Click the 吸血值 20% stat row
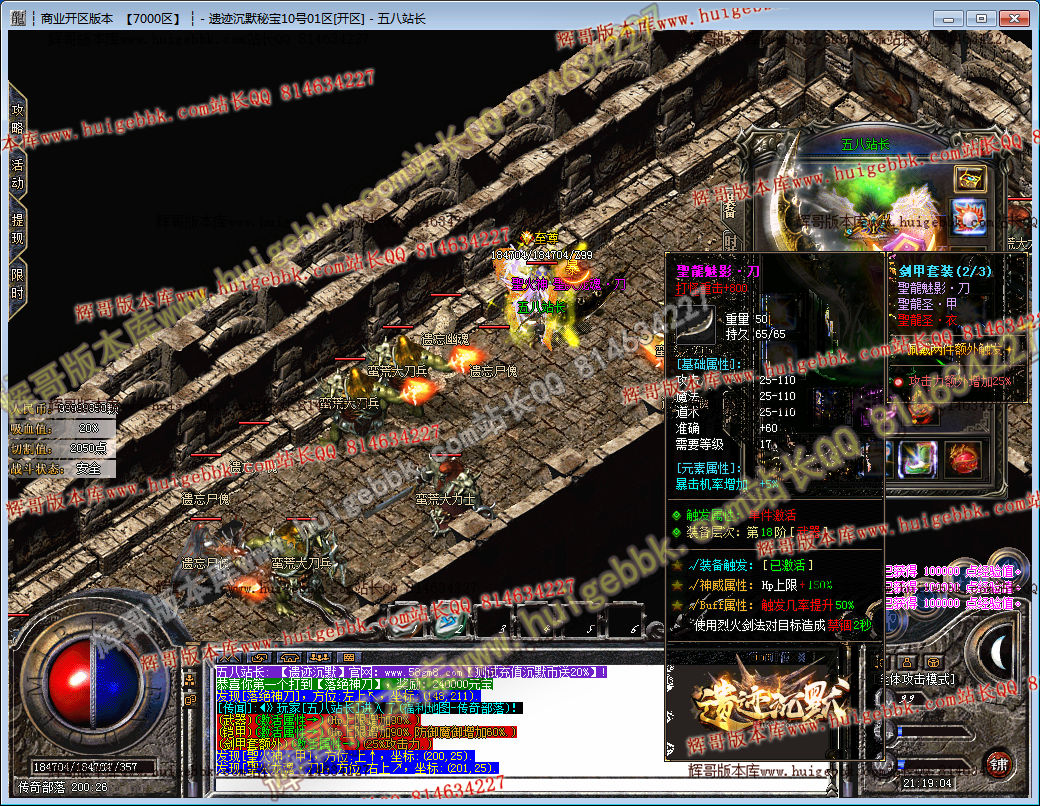 (x=62, y=429)
